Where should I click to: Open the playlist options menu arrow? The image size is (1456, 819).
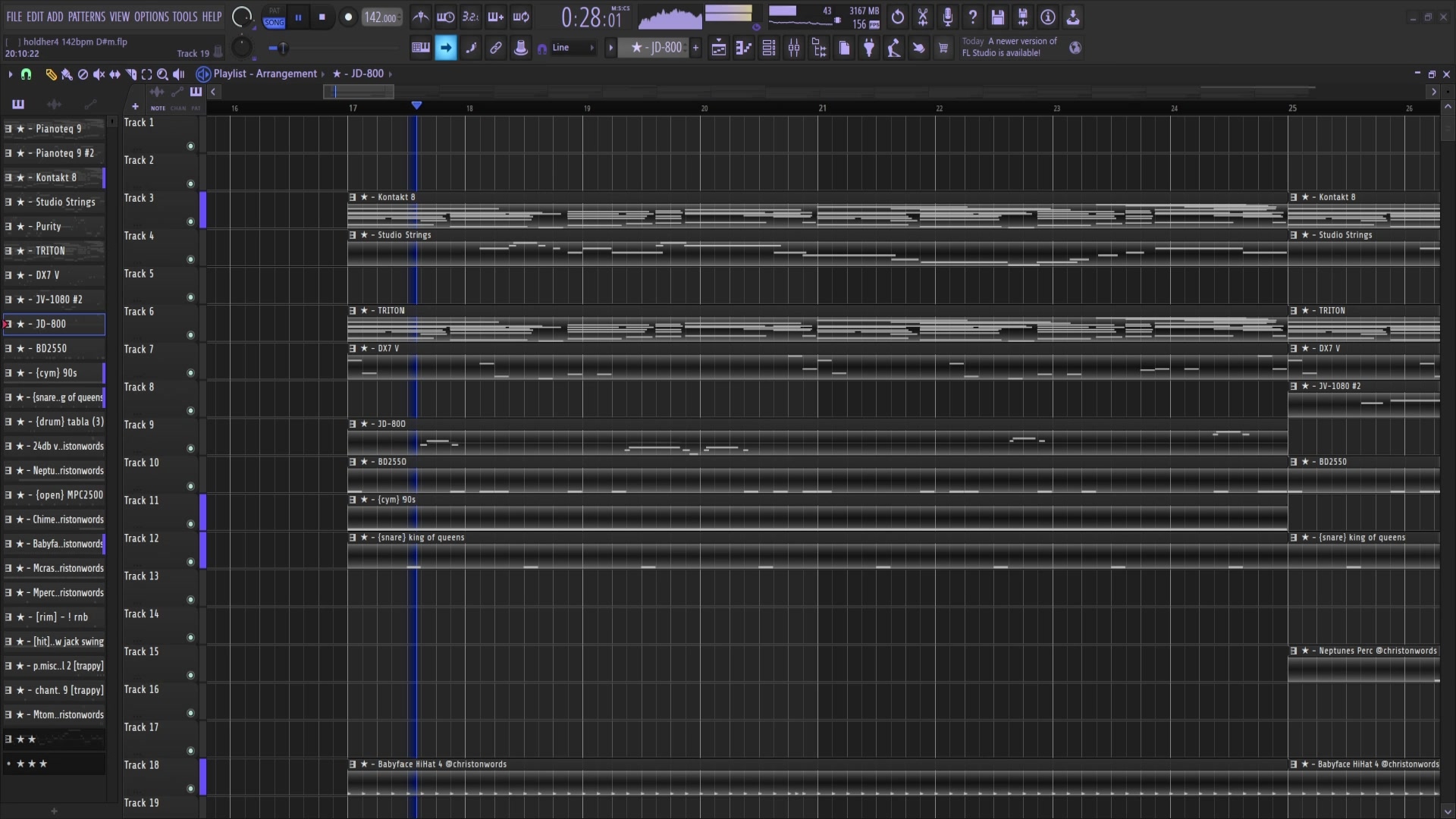[10, 74]
